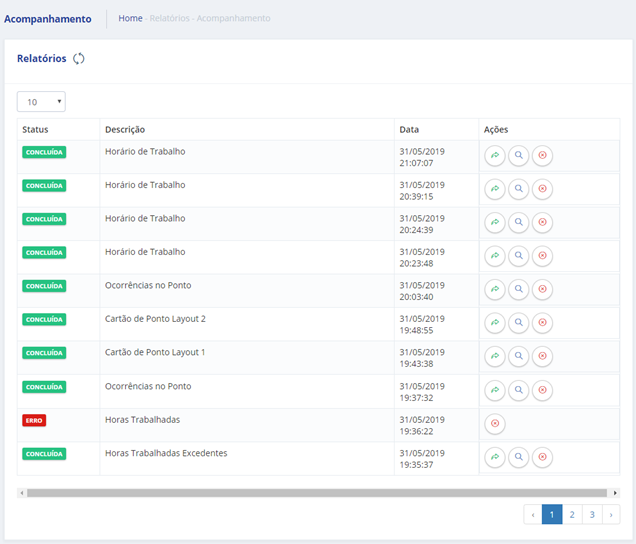
Task: Share the 19:37:32 Ocorrências no Ponto report
Action: point(494,390)
